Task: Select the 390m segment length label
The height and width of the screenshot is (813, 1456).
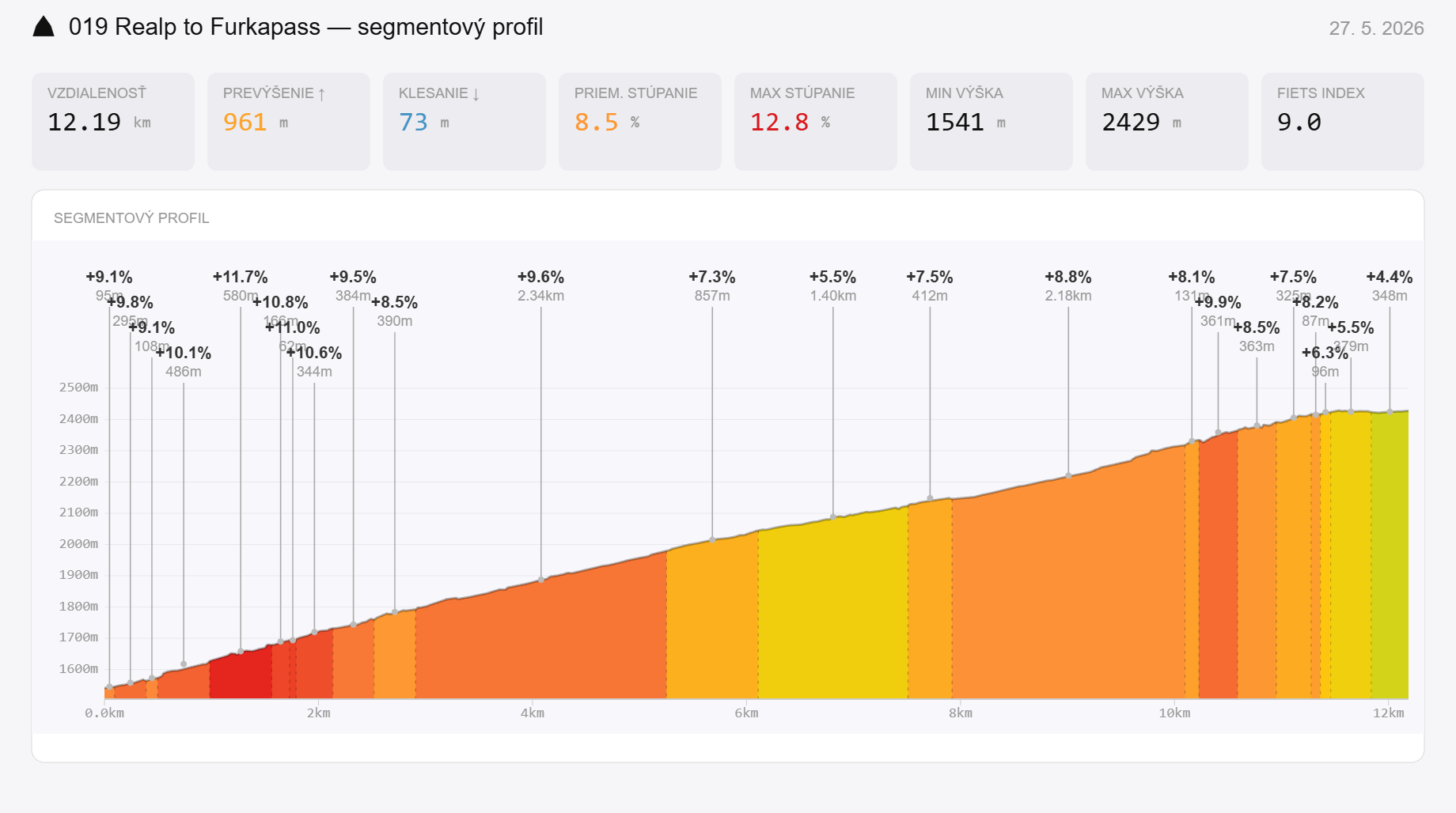Action: pos(395,321)
